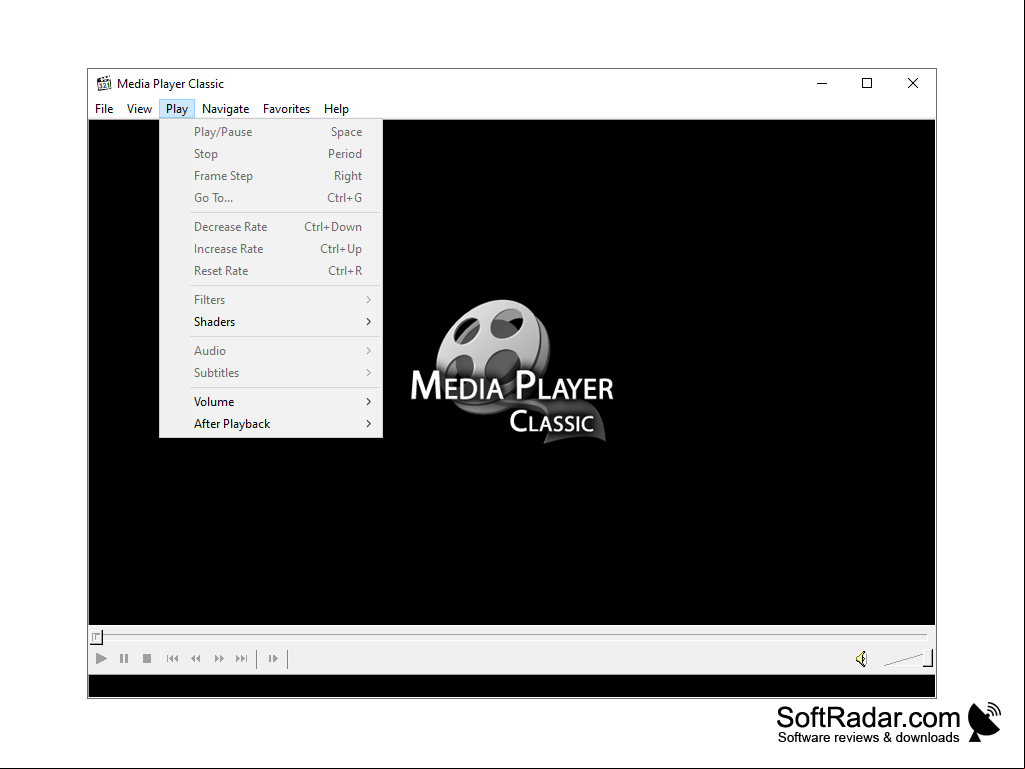Click the fast-forward icon in the control bar

pyautogui.click(x=219, y=658)
